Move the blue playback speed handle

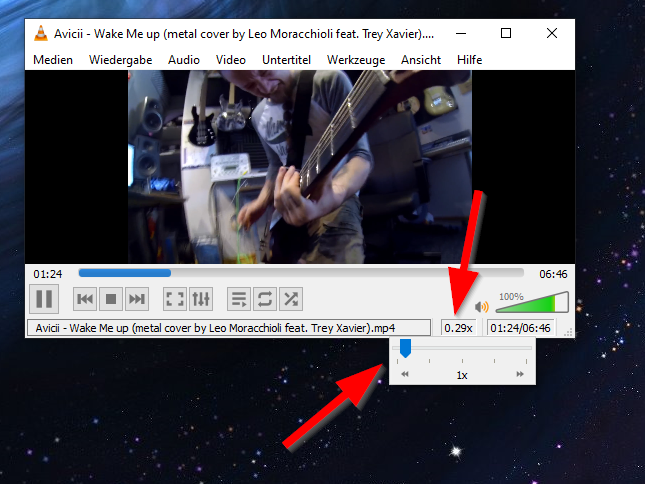click(x=405, y=348)
